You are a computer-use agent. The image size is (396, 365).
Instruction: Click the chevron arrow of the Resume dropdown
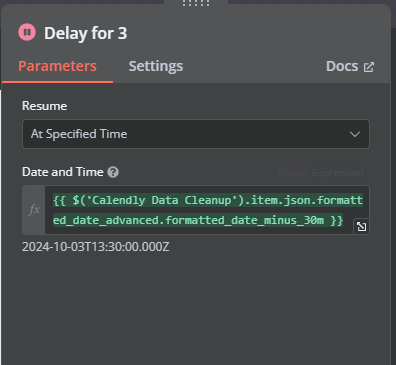(x=355, y=134)
